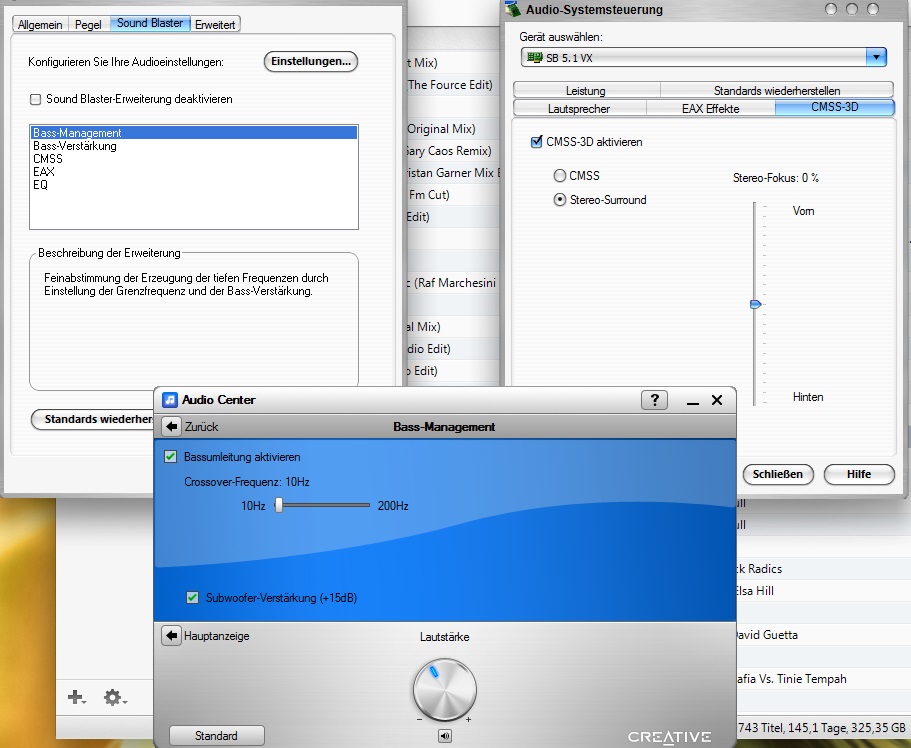Click the Lautstärke volume knob
The height and width of the screenshot is (748, 911).
444,690
